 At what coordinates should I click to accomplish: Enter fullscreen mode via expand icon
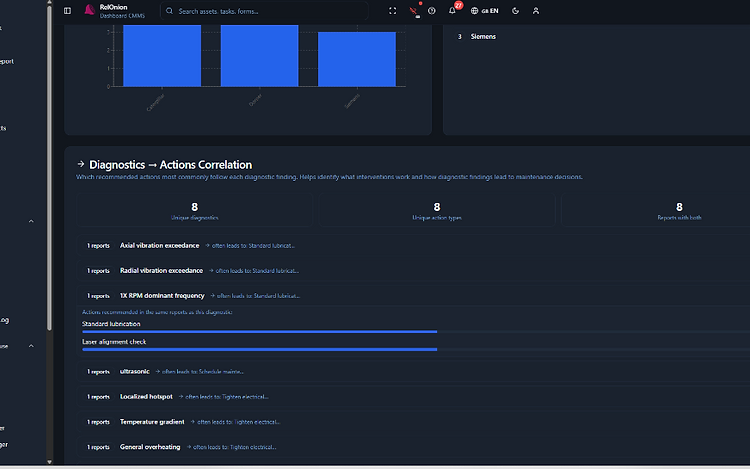tap(393, 11)
